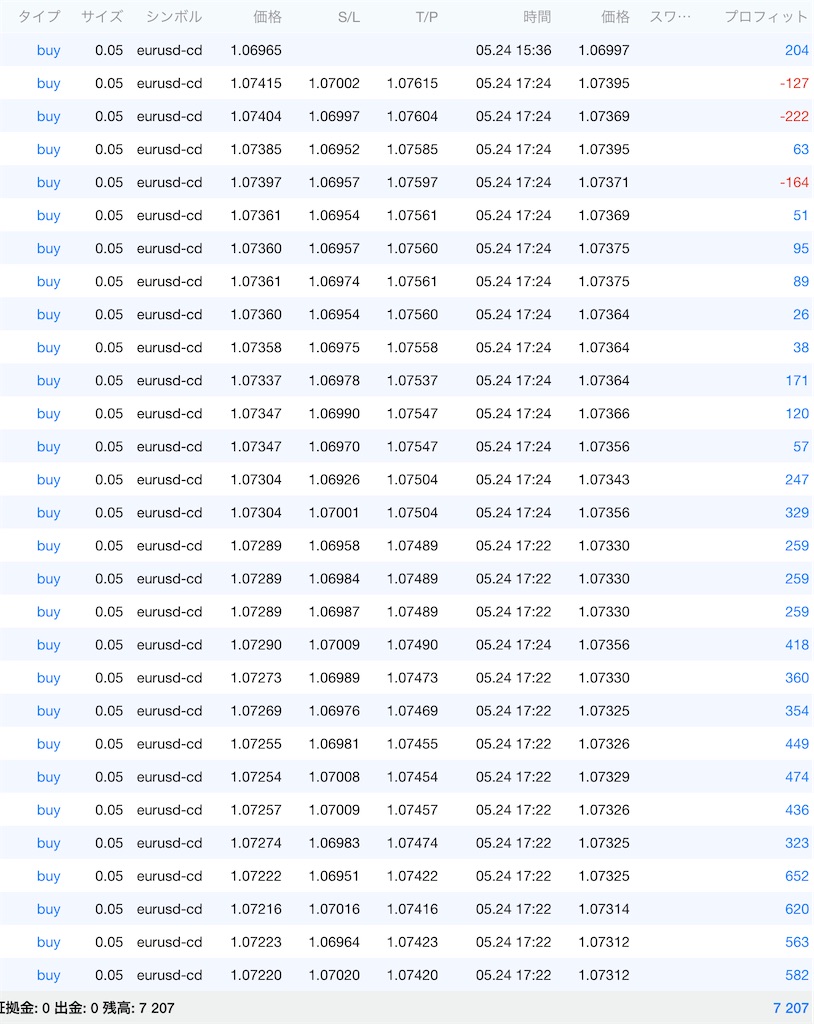This screenshot has height=1024, width=814.
Task: Select the buy label in the 582 profit row
Action: pyautogui.click(x=48, y=976)
